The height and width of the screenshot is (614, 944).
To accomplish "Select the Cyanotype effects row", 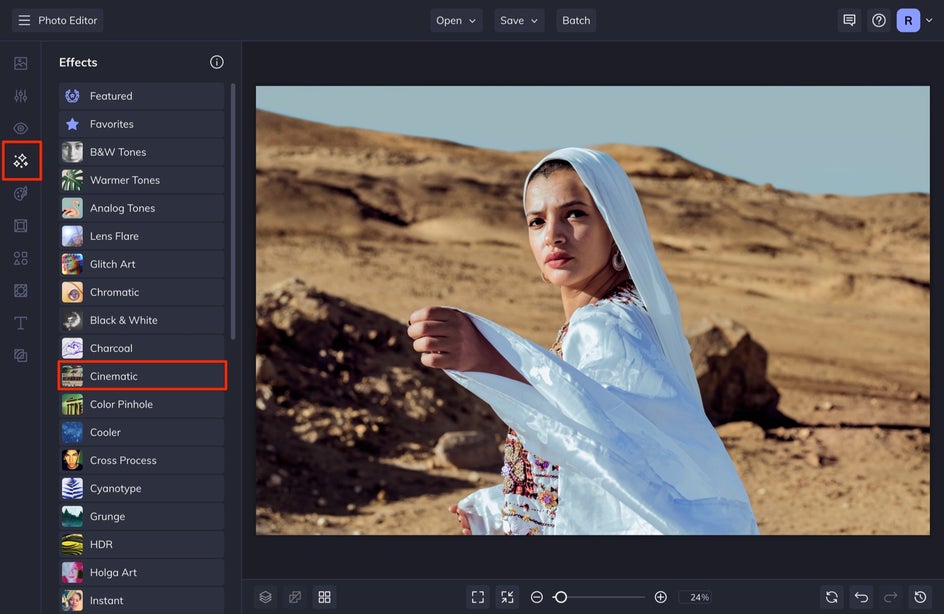I will [x=141, y=488].
